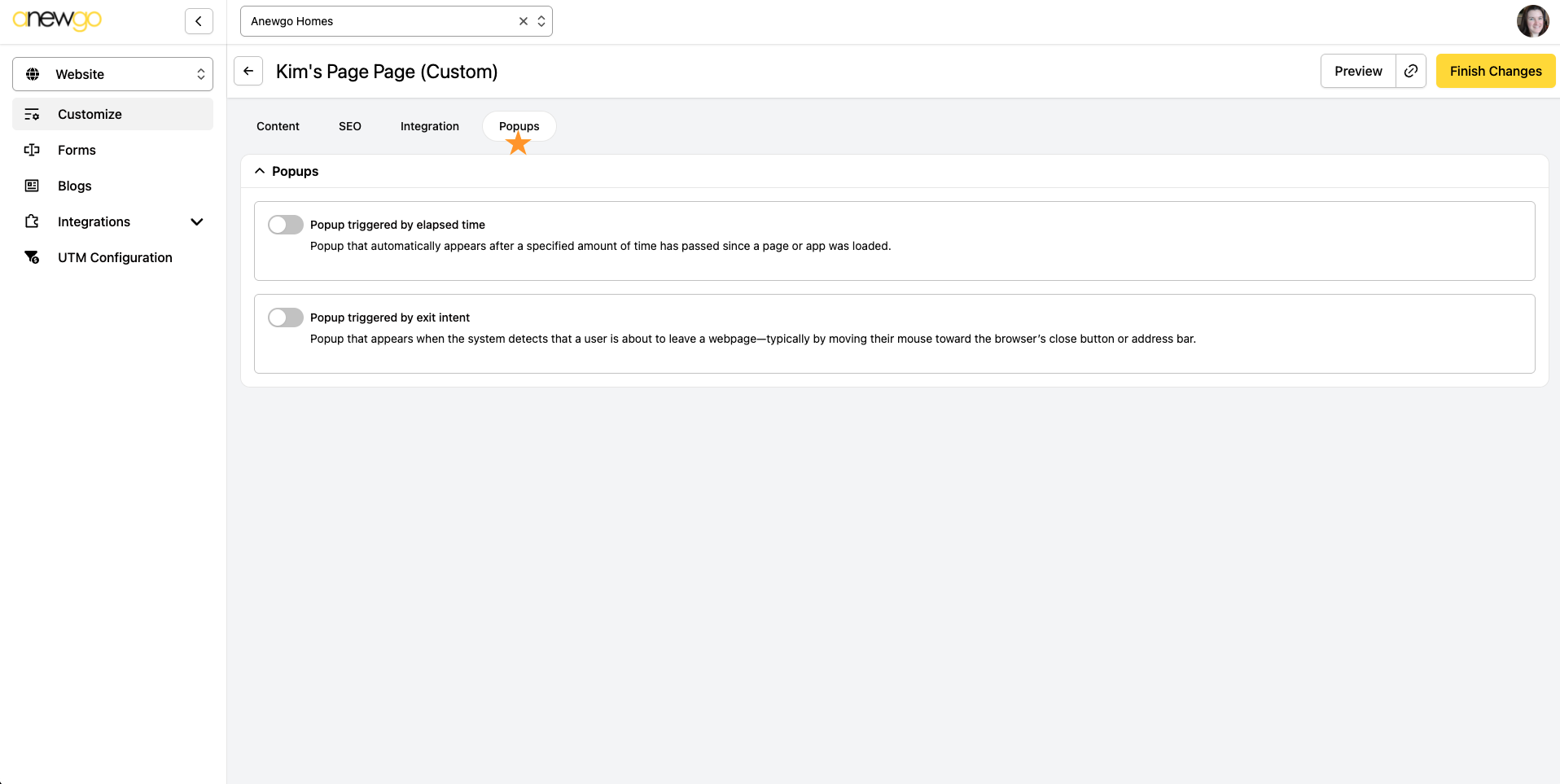
Task: Open the user profile avatar
Action: [1532, 21]
